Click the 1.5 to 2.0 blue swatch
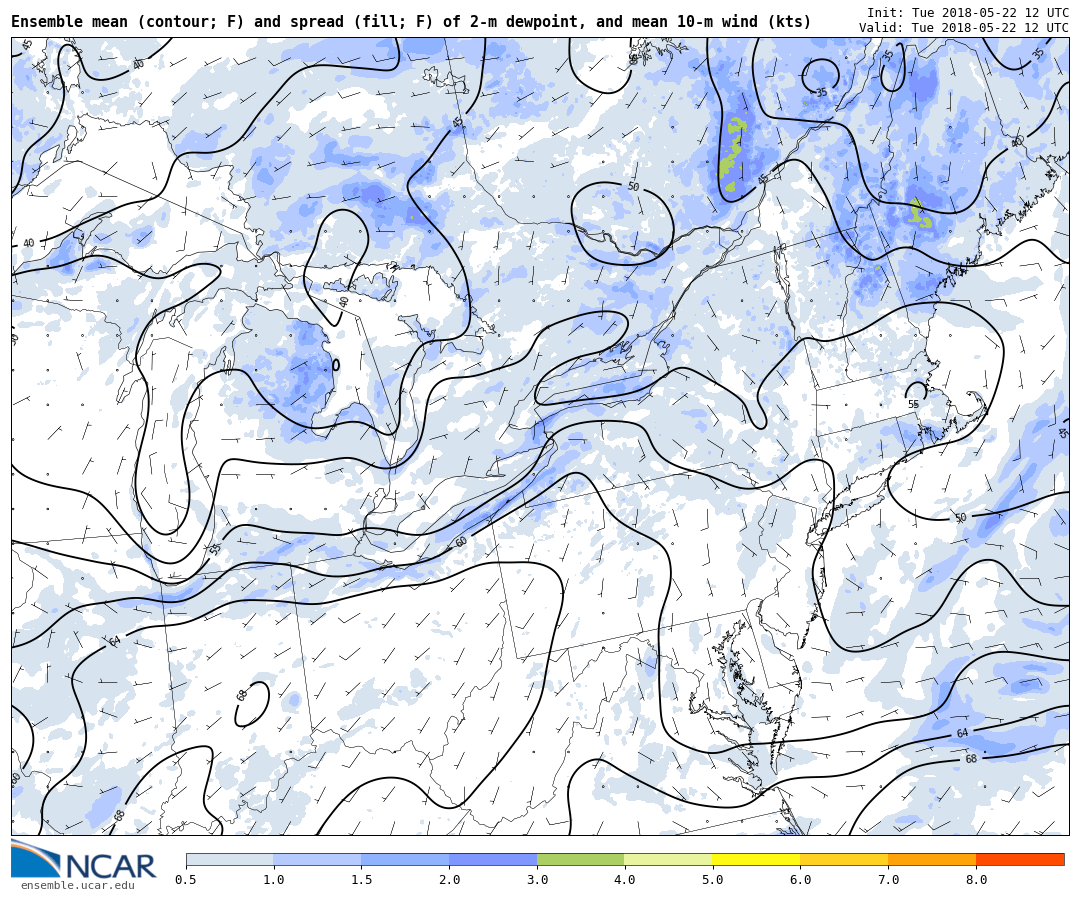 [406, 859]
